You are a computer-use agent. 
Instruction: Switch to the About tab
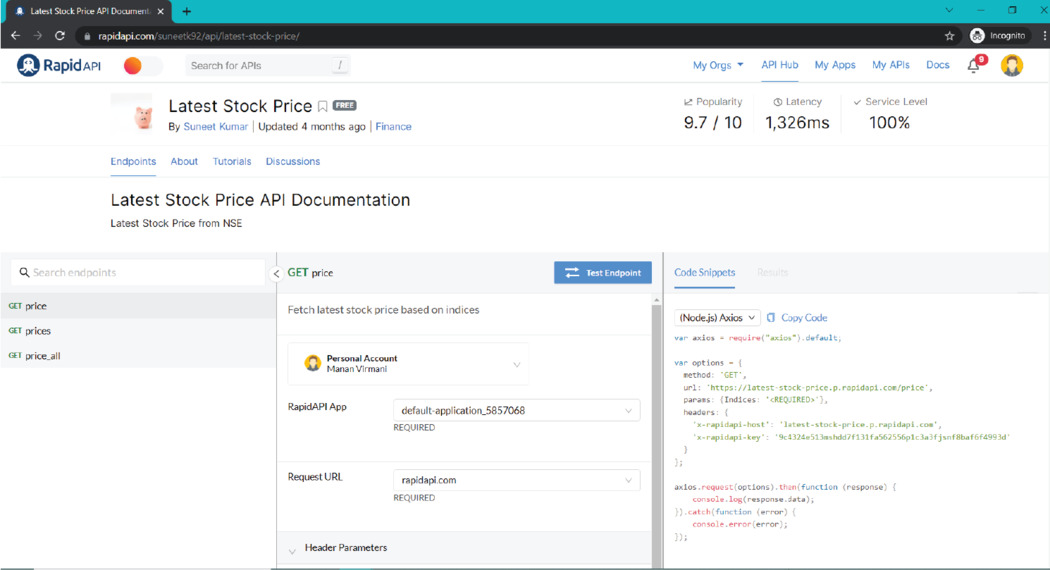pyautogui.click(x=184, y=161)
